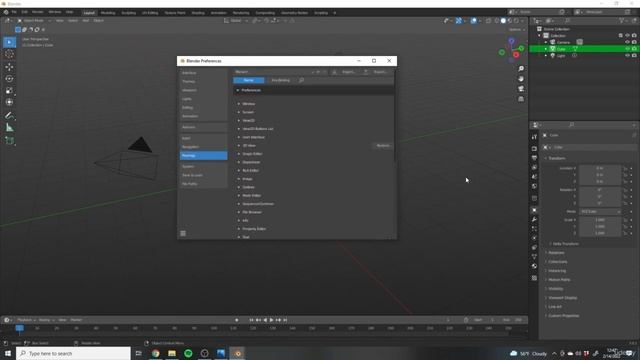Image resolution: width=640 pixels, height=360 pixels.
Task: Click the Scale X value field
Action: click(x=600, y=220)
